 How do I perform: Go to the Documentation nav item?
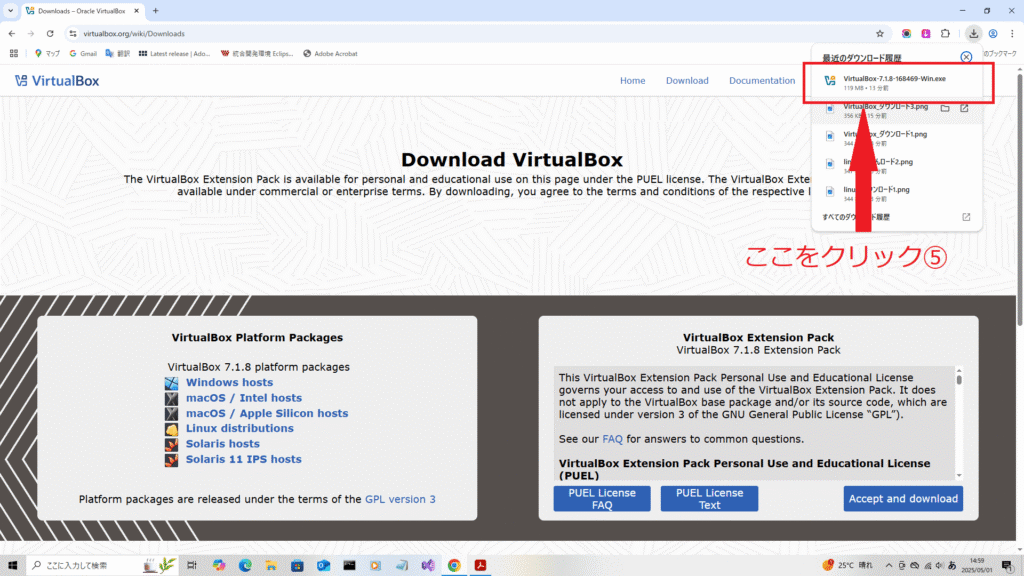click(762, 80)
